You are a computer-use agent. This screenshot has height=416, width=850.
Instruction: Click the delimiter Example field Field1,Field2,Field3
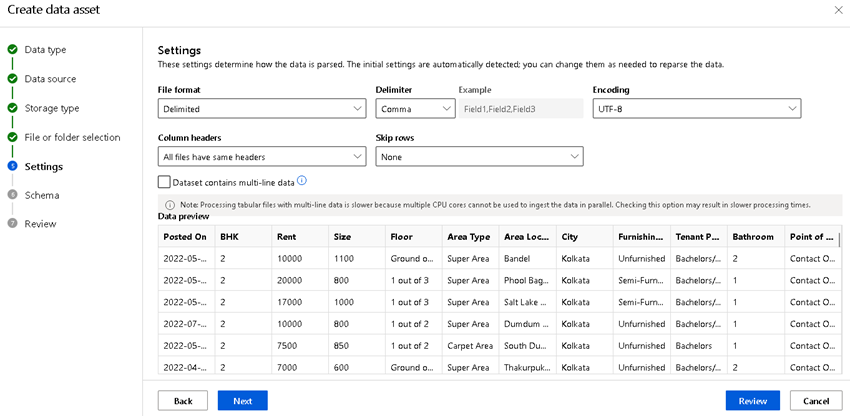point(521,108)
